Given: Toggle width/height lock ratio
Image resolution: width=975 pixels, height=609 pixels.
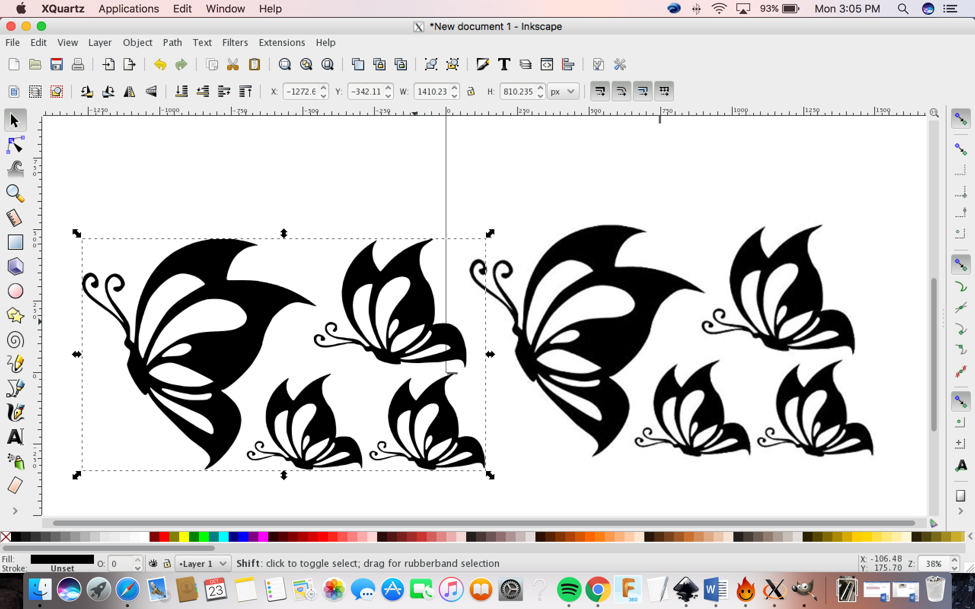Looking at the screenshot, I should (x=471, y=91).
